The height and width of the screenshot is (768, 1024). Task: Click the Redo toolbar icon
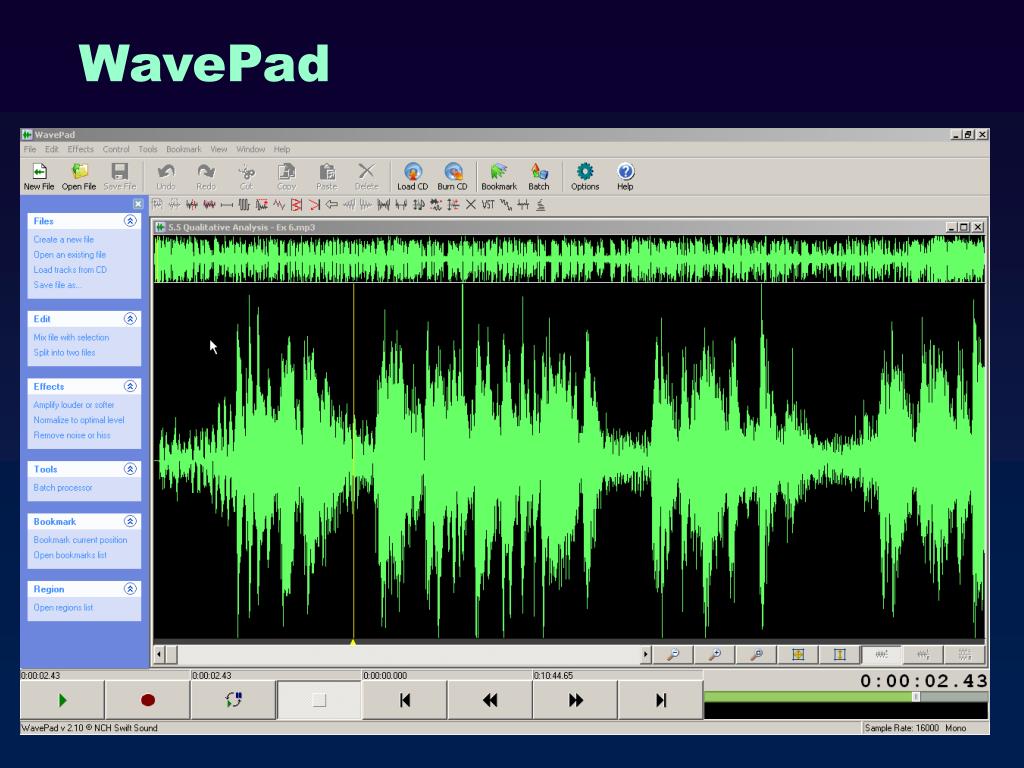tap(206, 177)
